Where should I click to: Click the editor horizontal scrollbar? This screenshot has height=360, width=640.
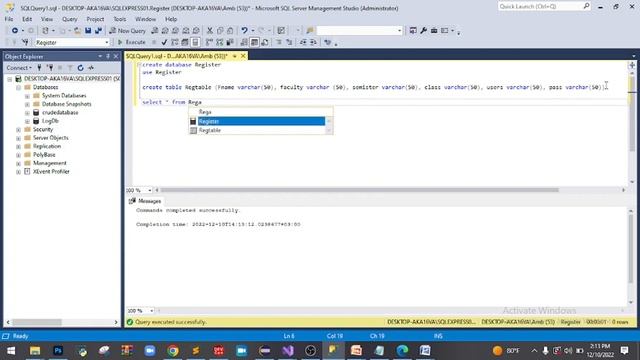click(359, 190)
